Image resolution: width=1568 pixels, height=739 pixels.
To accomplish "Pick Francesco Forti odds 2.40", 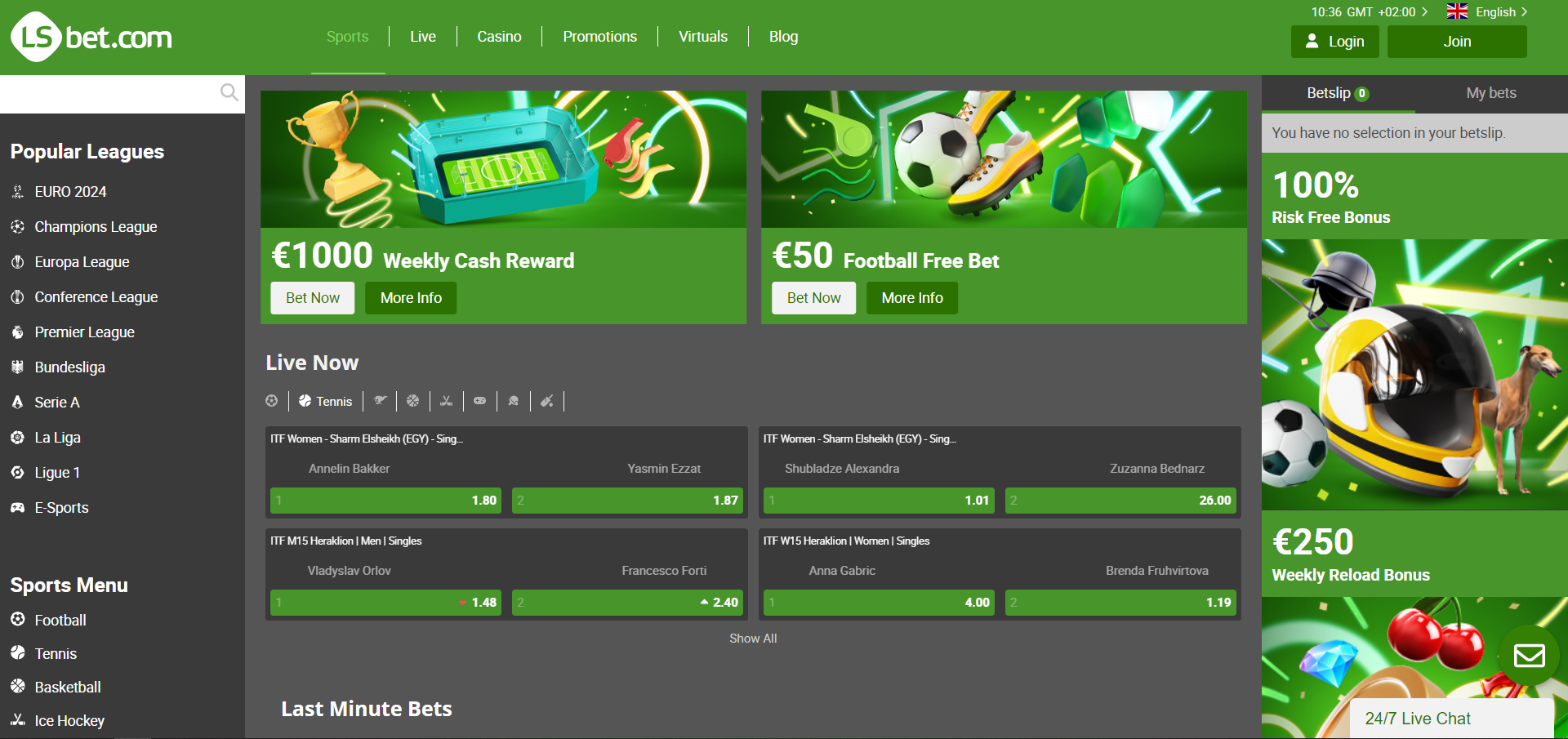I will point(627,603).
